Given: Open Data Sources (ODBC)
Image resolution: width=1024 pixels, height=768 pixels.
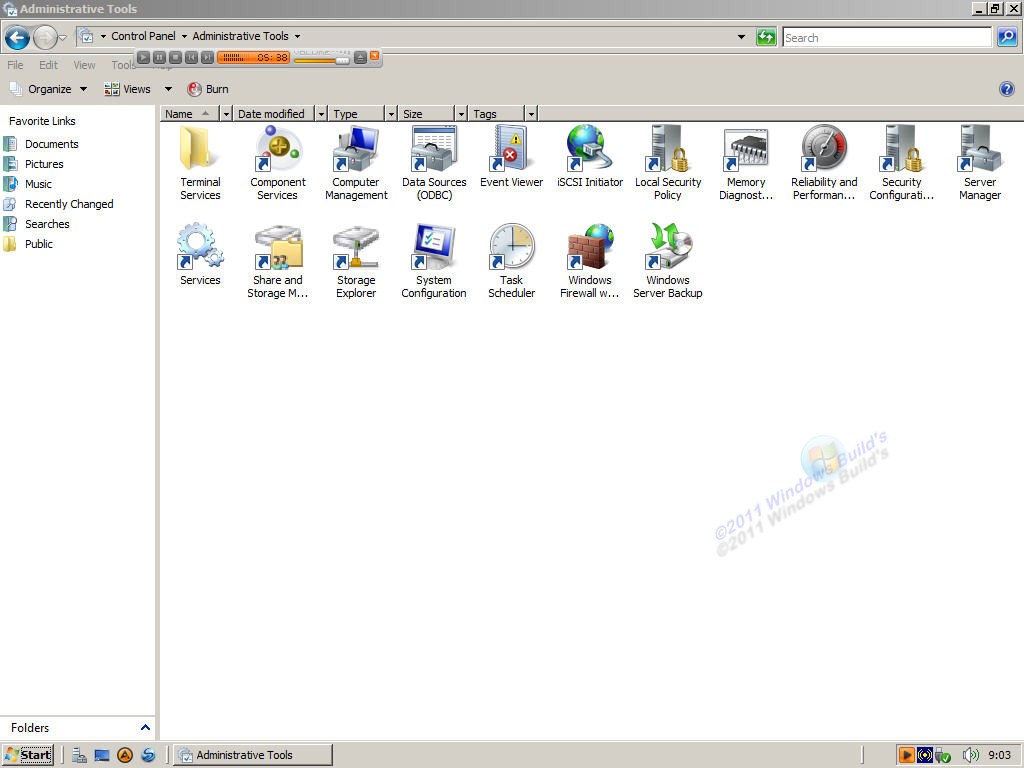Looking at the screenshot, I should 434,163.
